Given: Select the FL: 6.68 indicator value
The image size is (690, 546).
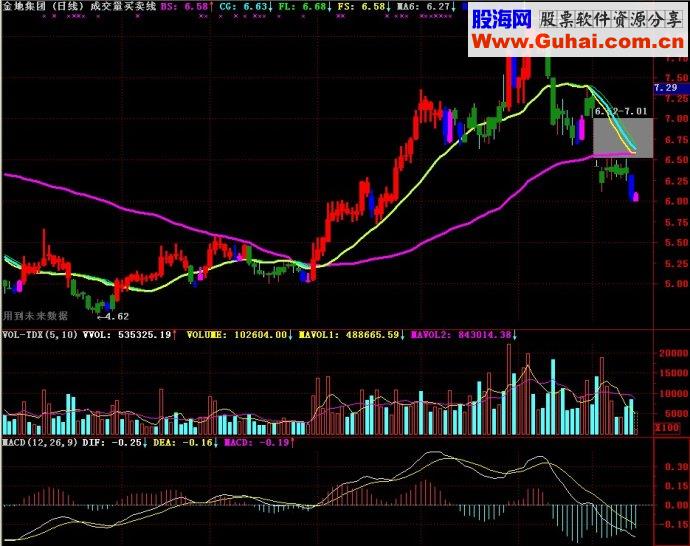Looking at the screenshot, I should point(303,7).
